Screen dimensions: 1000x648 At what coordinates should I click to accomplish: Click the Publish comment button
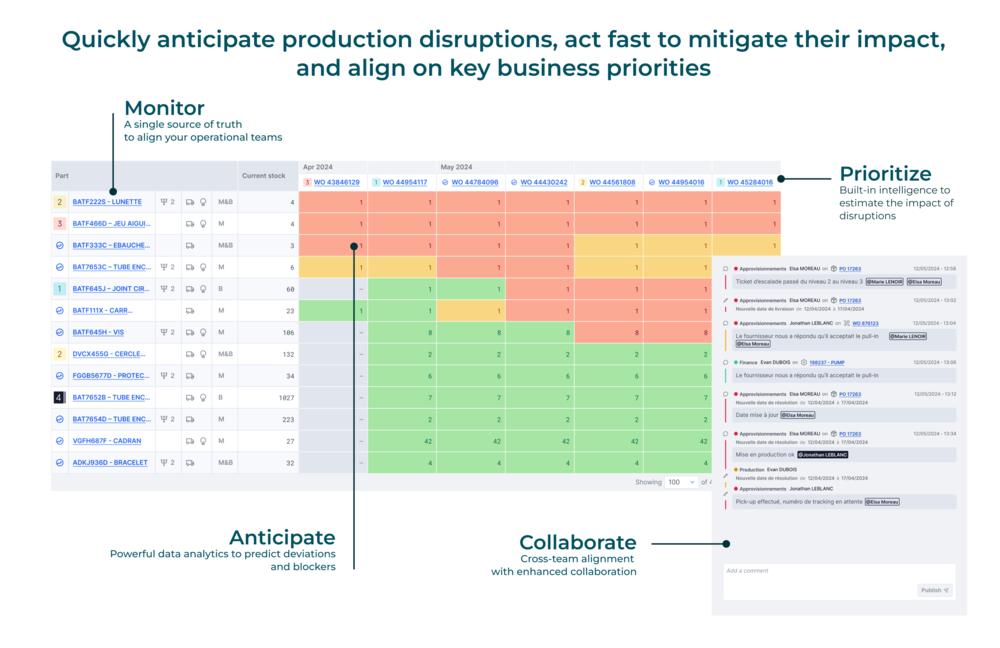point(933,589)
